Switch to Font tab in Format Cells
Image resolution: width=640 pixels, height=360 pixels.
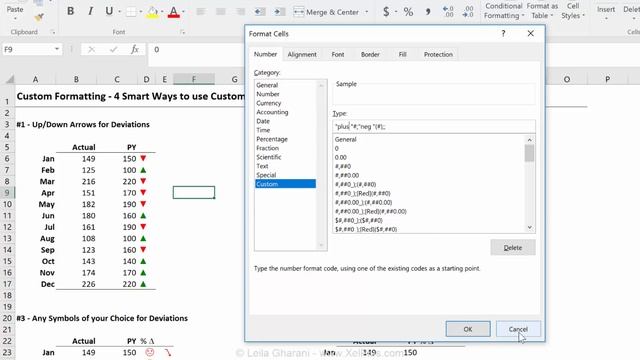click(x=338, y=54)
